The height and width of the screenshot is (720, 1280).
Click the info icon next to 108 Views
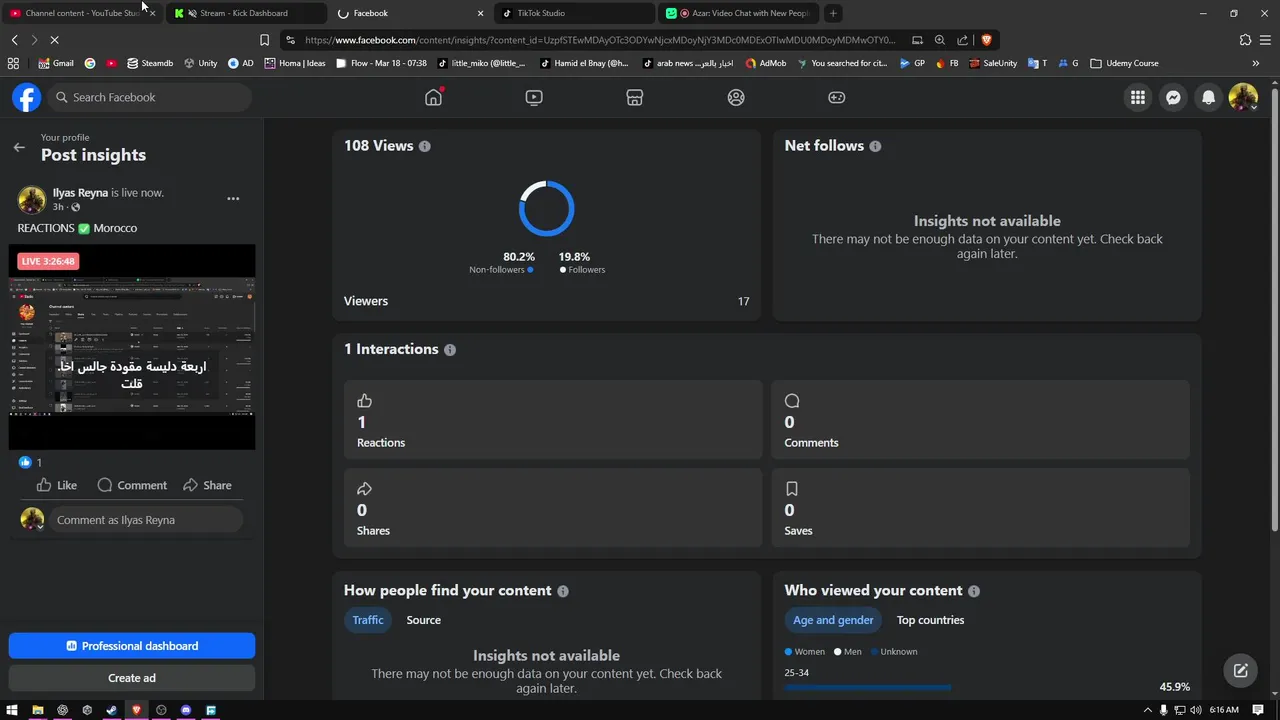(x=425, y=146)
